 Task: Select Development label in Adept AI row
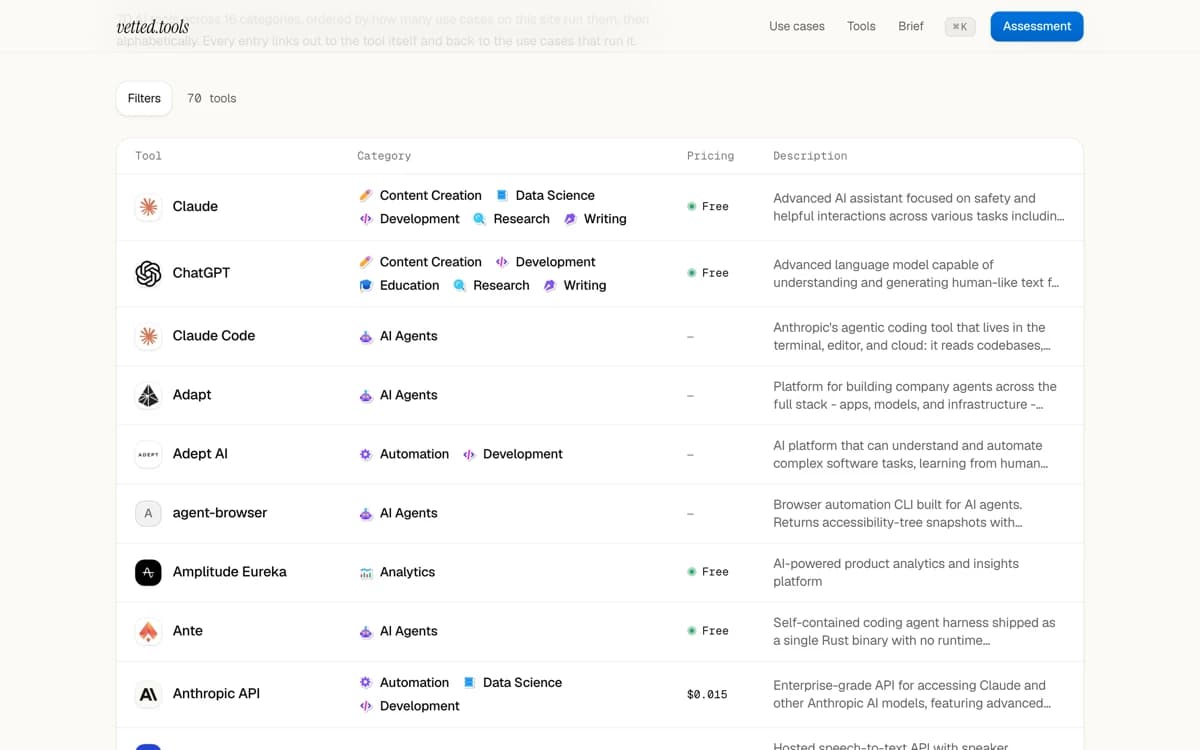(x=523, y=454)
